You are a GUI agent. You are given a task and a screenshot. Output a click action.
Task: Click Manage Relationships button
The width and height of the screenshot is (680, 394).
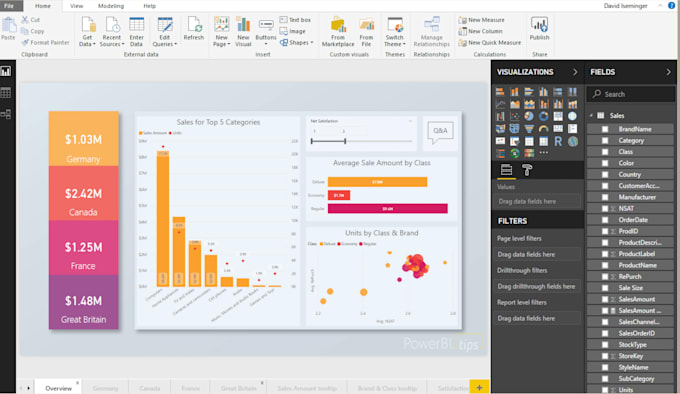pos(432,31)
